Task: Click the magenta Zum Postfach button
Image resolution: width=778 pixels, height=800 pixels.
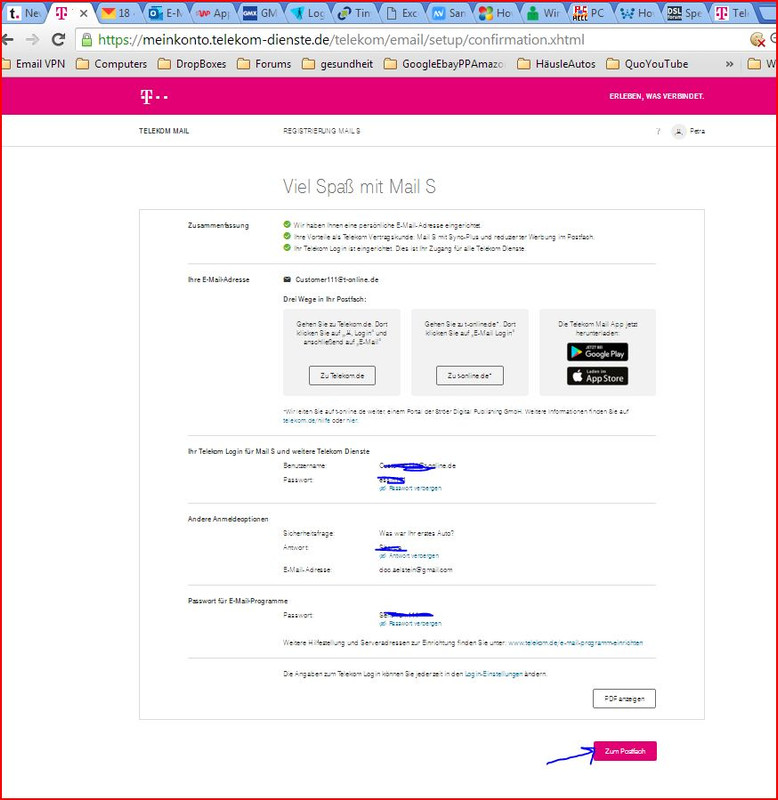Action: [625, 751]
